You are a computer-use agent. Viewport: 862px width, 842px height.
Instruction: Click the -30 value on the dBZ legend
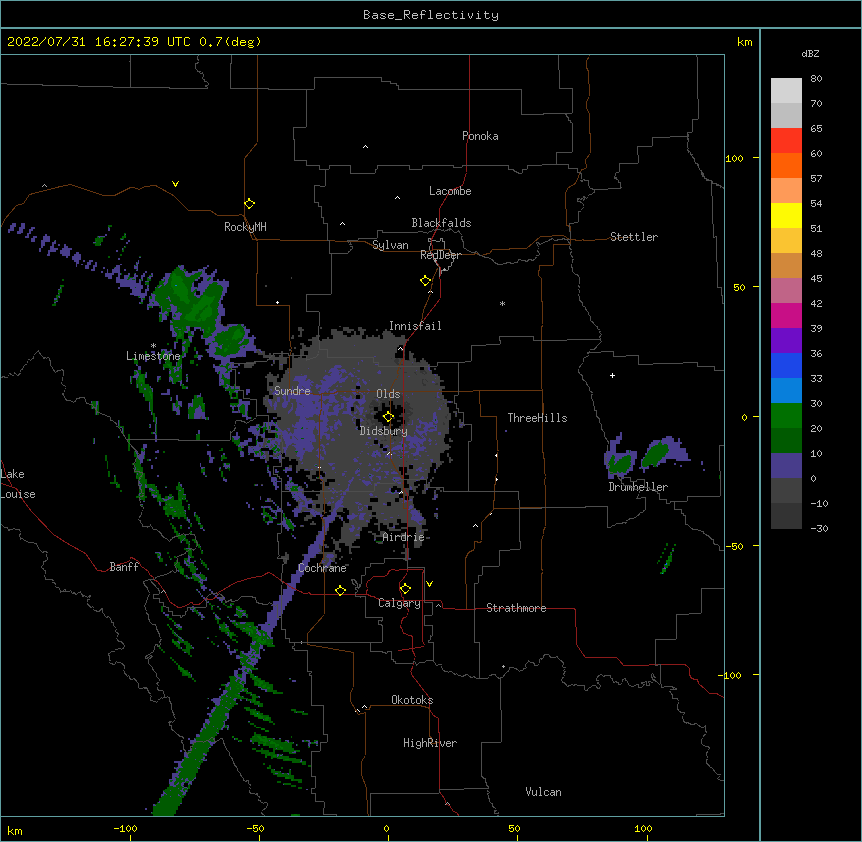819,528
